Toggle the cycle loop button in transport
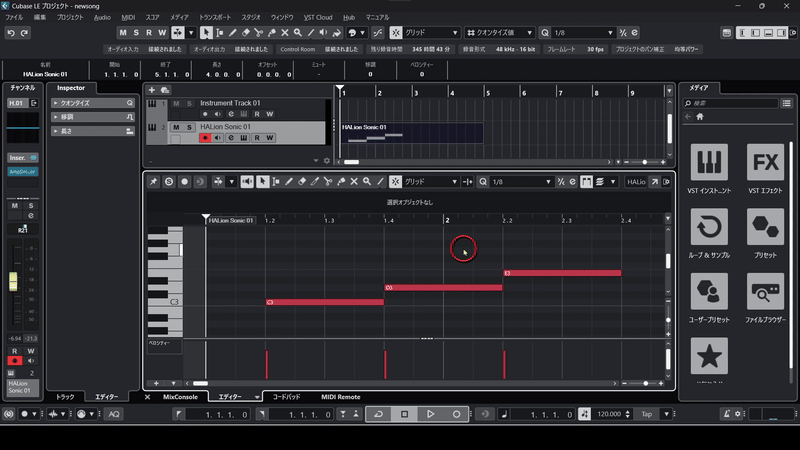 tap(379, 414)
